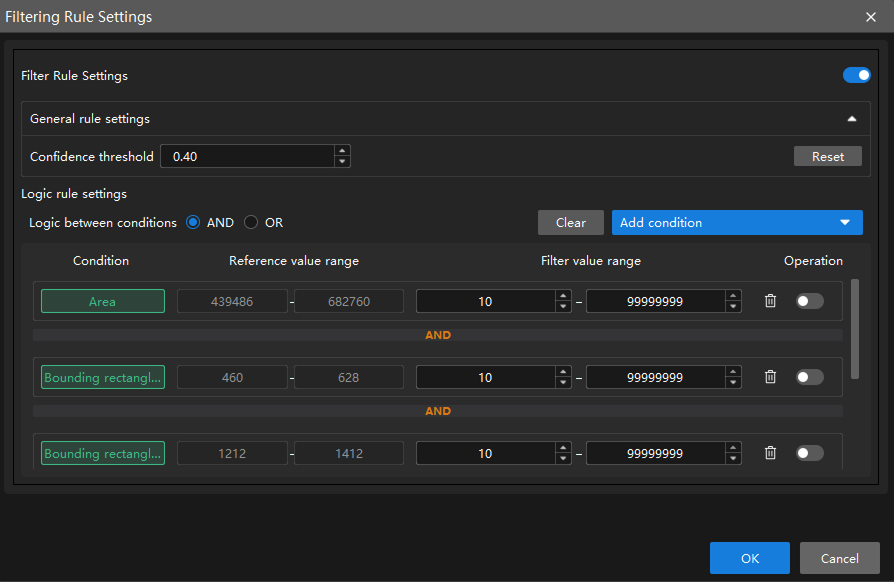Increase Area minimum filter value
Viewport: 894px width, 582px height.
[x=563, y=296]
